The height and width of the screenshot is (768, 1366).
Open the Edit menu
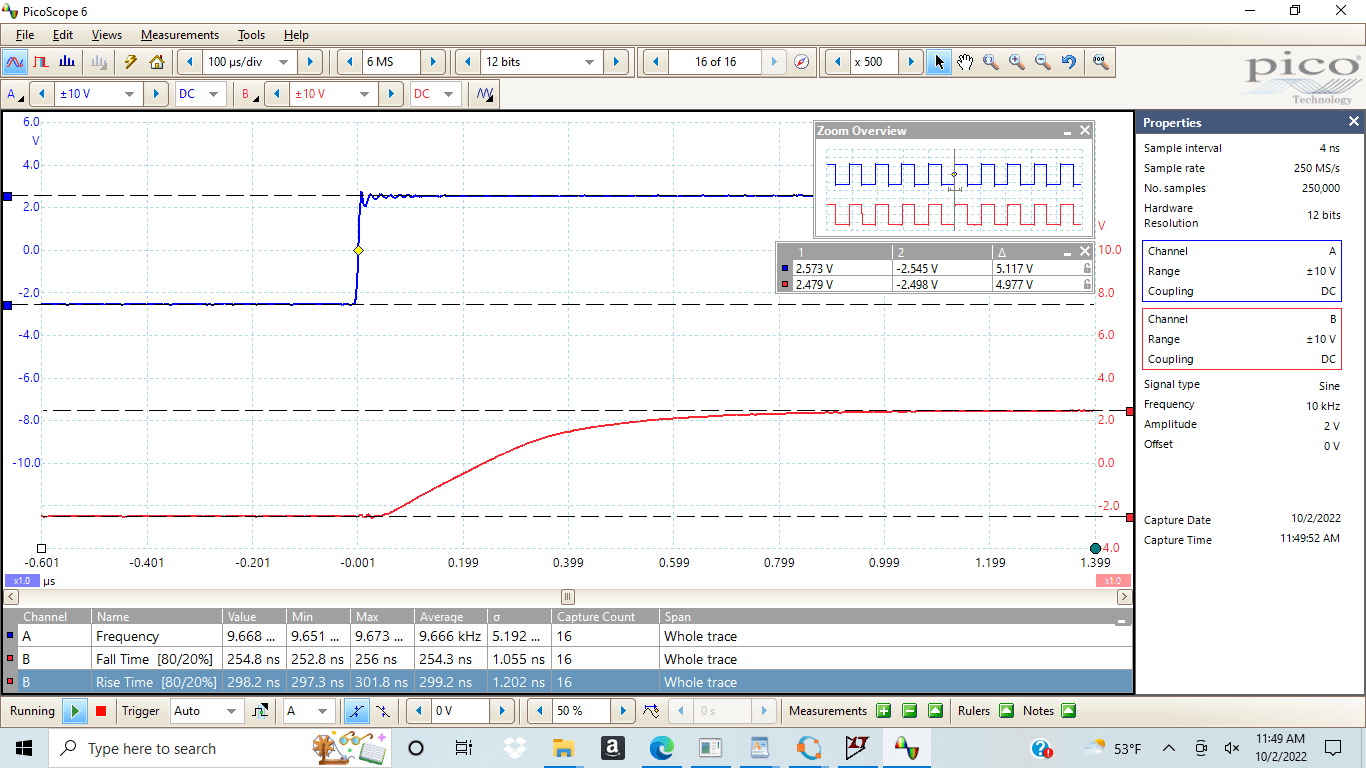(x=63, y=35)
